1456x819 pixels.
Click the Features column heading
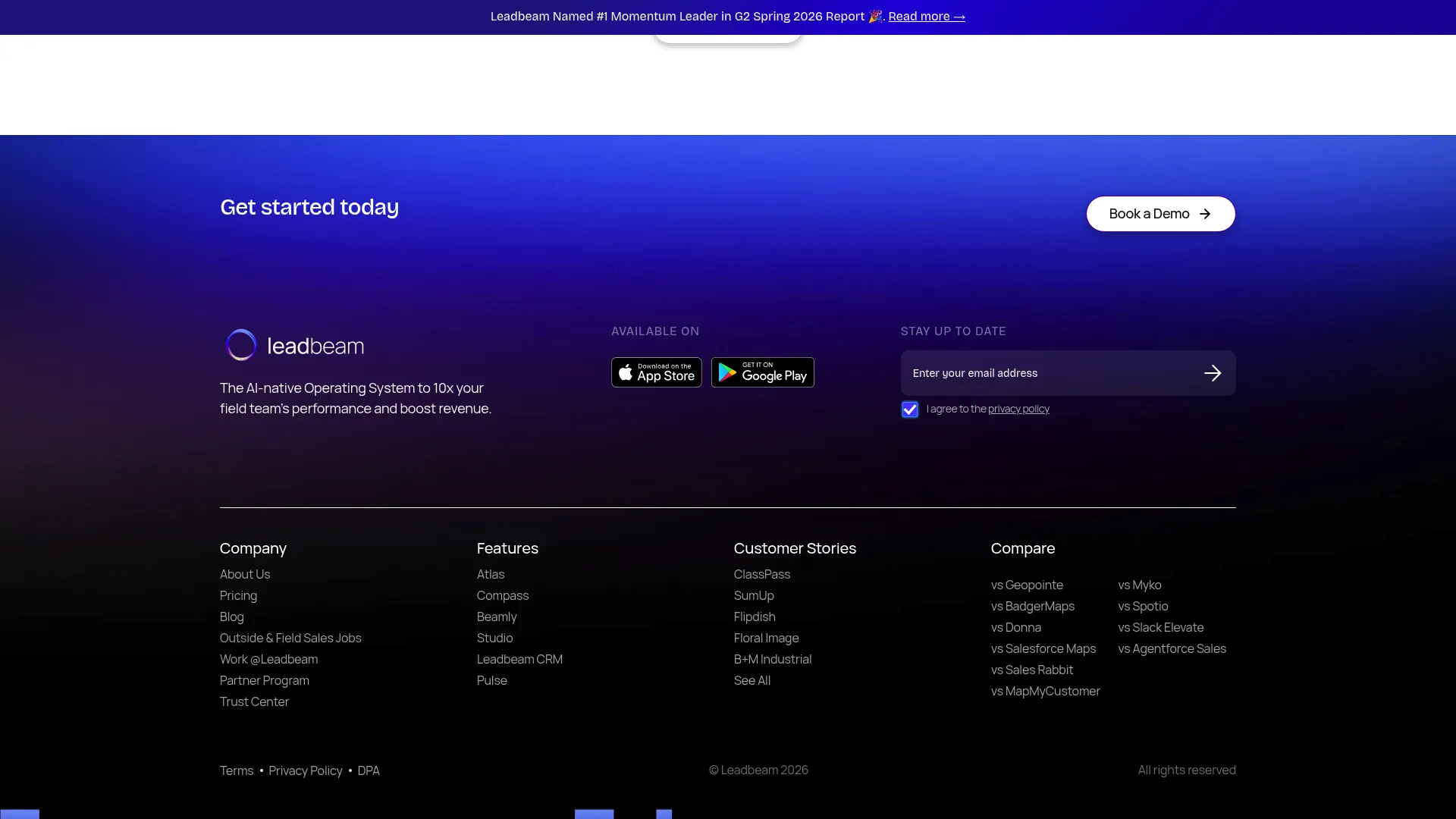pos(507,548)
